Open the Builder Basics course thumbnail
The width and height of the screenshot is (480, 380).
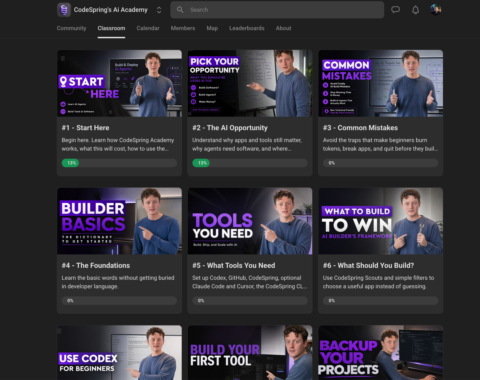[x=120, y=221]
